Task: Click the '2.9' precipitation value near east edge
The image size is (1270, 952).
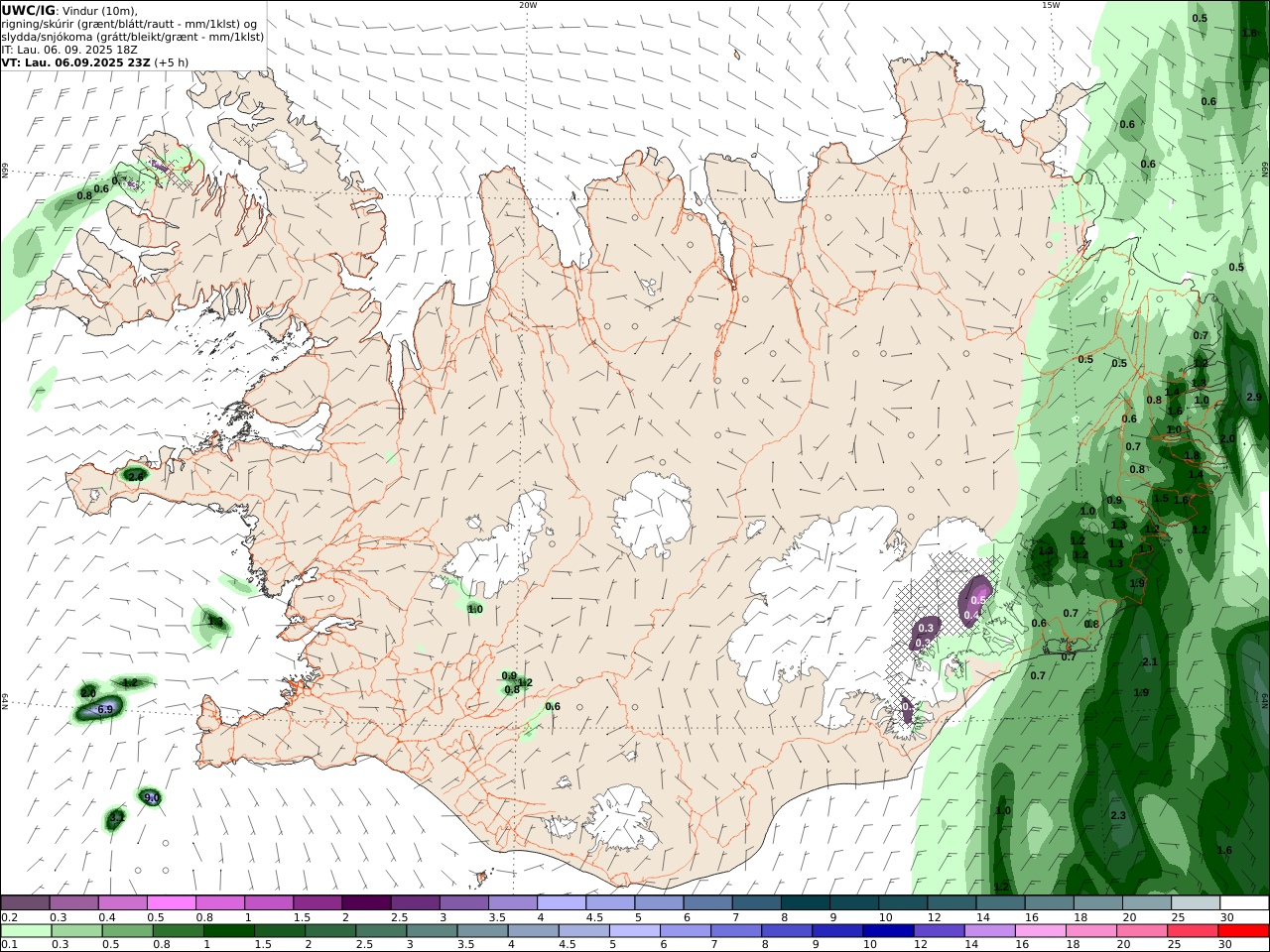Action: coord(1253,397)
